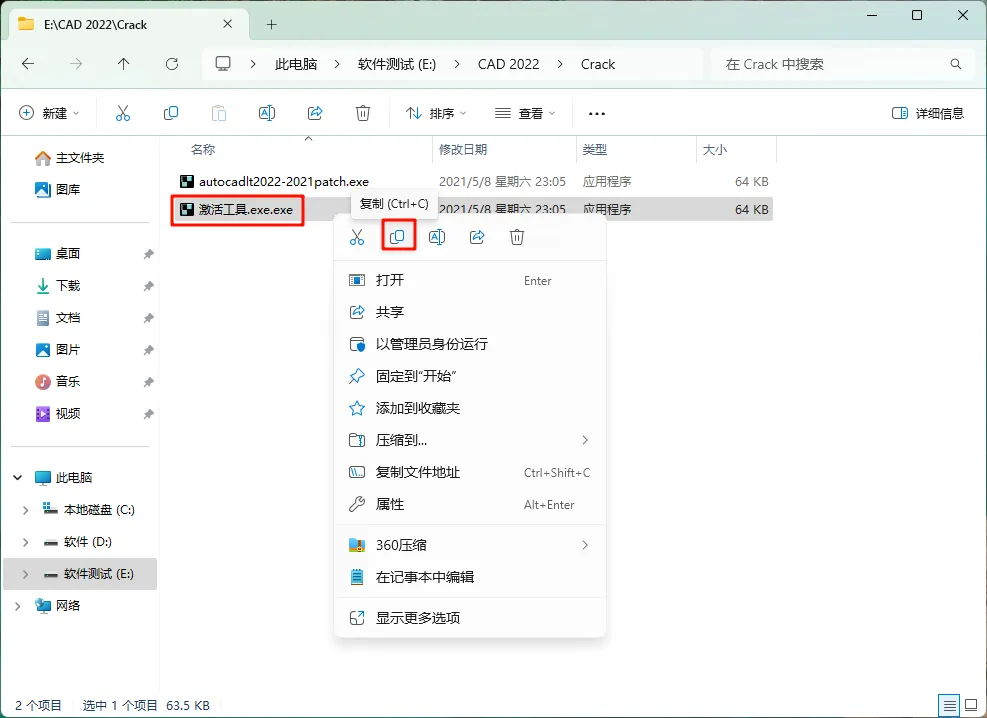
Task: Click the Share icon in the context menu
Action: (x=477, y=237)
